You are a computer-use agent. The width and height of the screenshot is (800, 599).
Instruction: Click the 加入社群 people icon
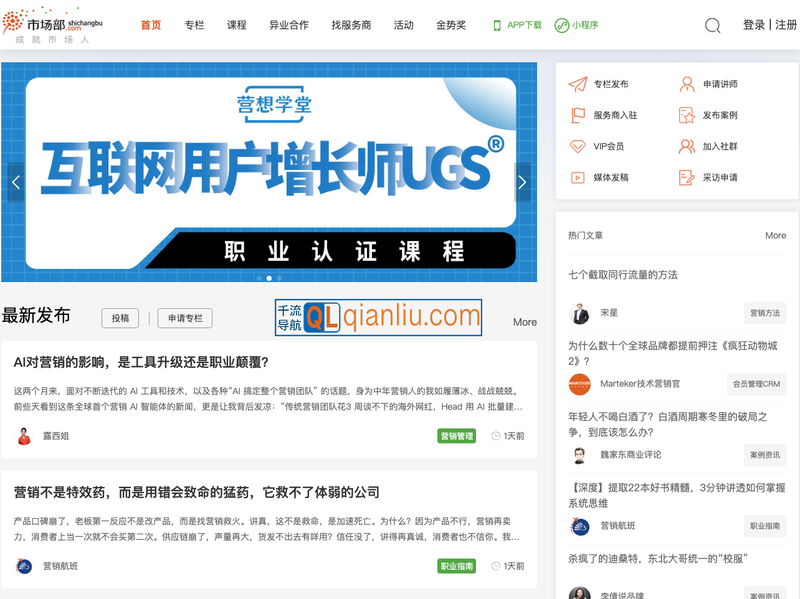(x=686, y=148)
